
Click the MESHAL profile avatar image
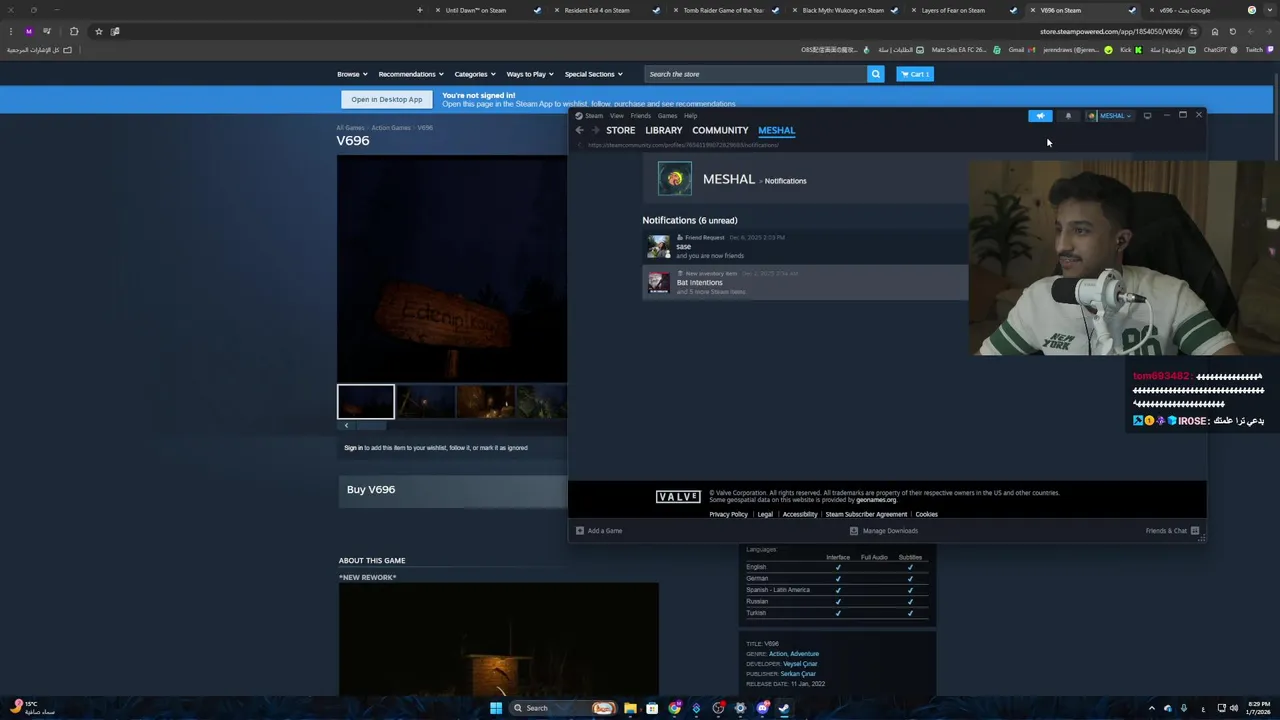pos(674,179)
